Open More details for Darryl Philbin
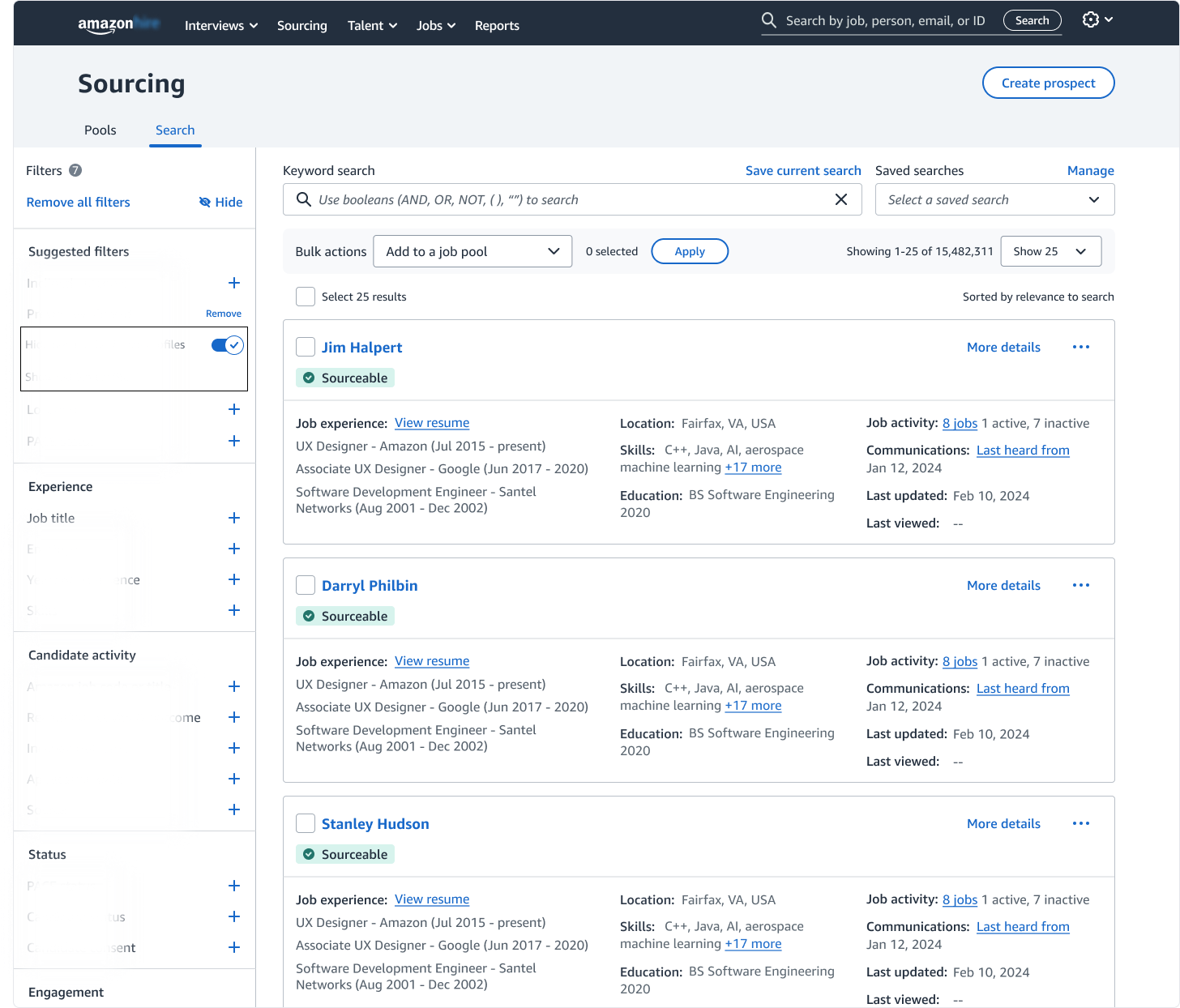The width and height of the screenshot is (1180, 1008). [x=1003, y=585]
